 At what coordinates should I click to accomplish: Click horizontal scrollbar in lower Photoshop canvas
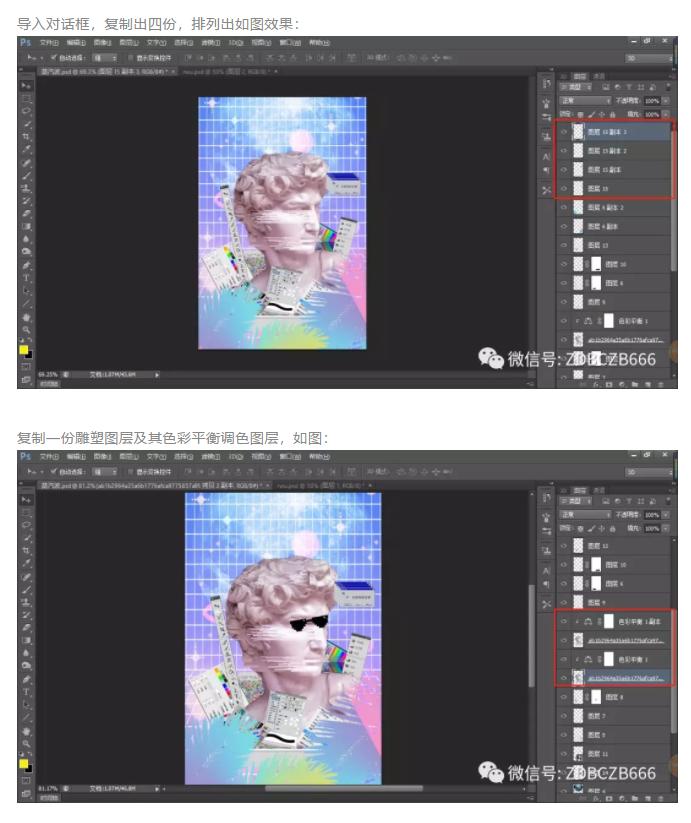344,788
